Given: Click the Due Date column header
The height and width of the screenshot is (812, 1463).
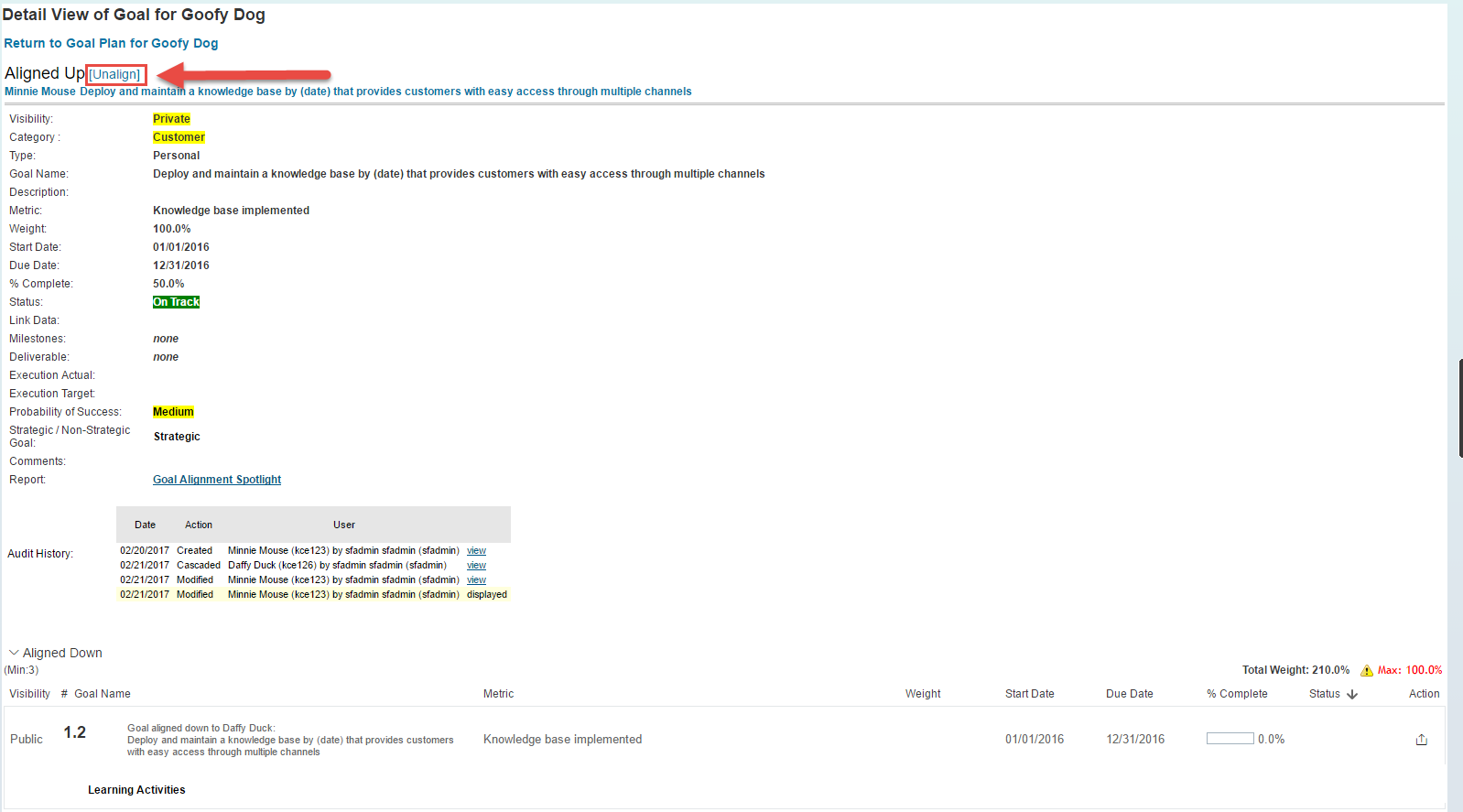Looking at the screenshot, I should [x=1130, y=694].
